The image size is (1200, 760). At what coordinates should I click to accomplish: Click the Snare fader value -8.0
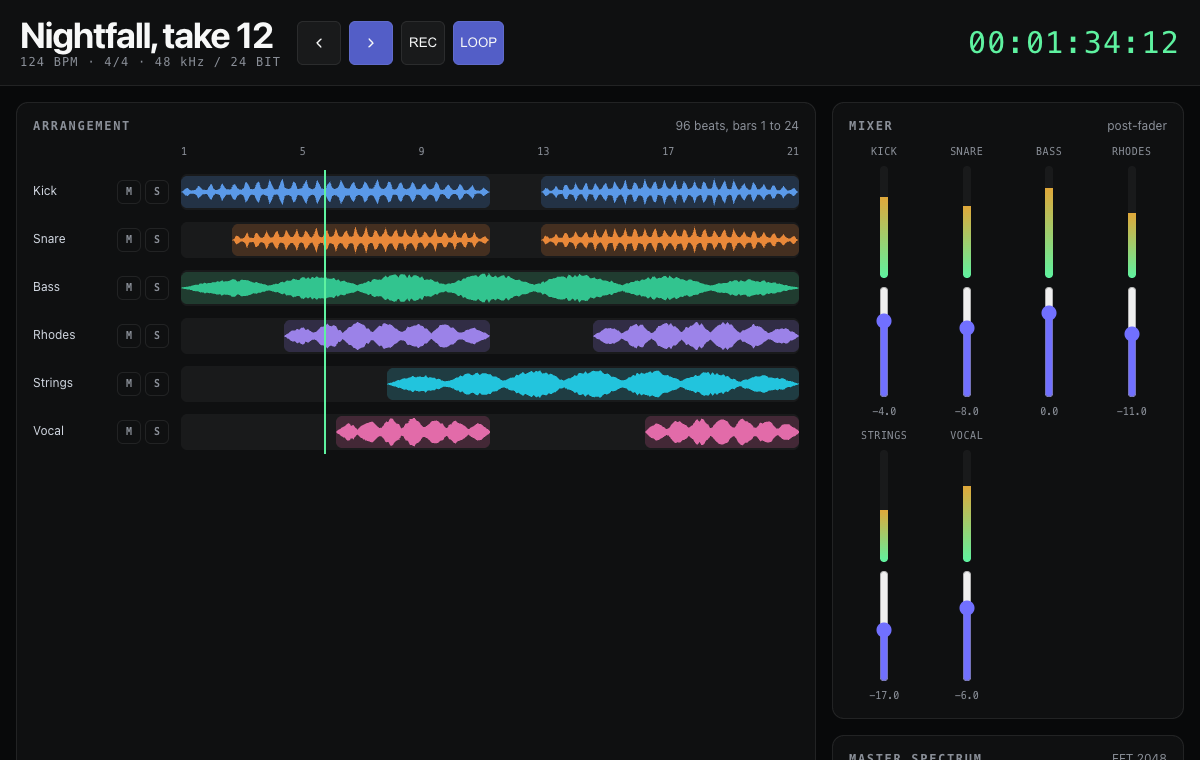coord(967,412)
